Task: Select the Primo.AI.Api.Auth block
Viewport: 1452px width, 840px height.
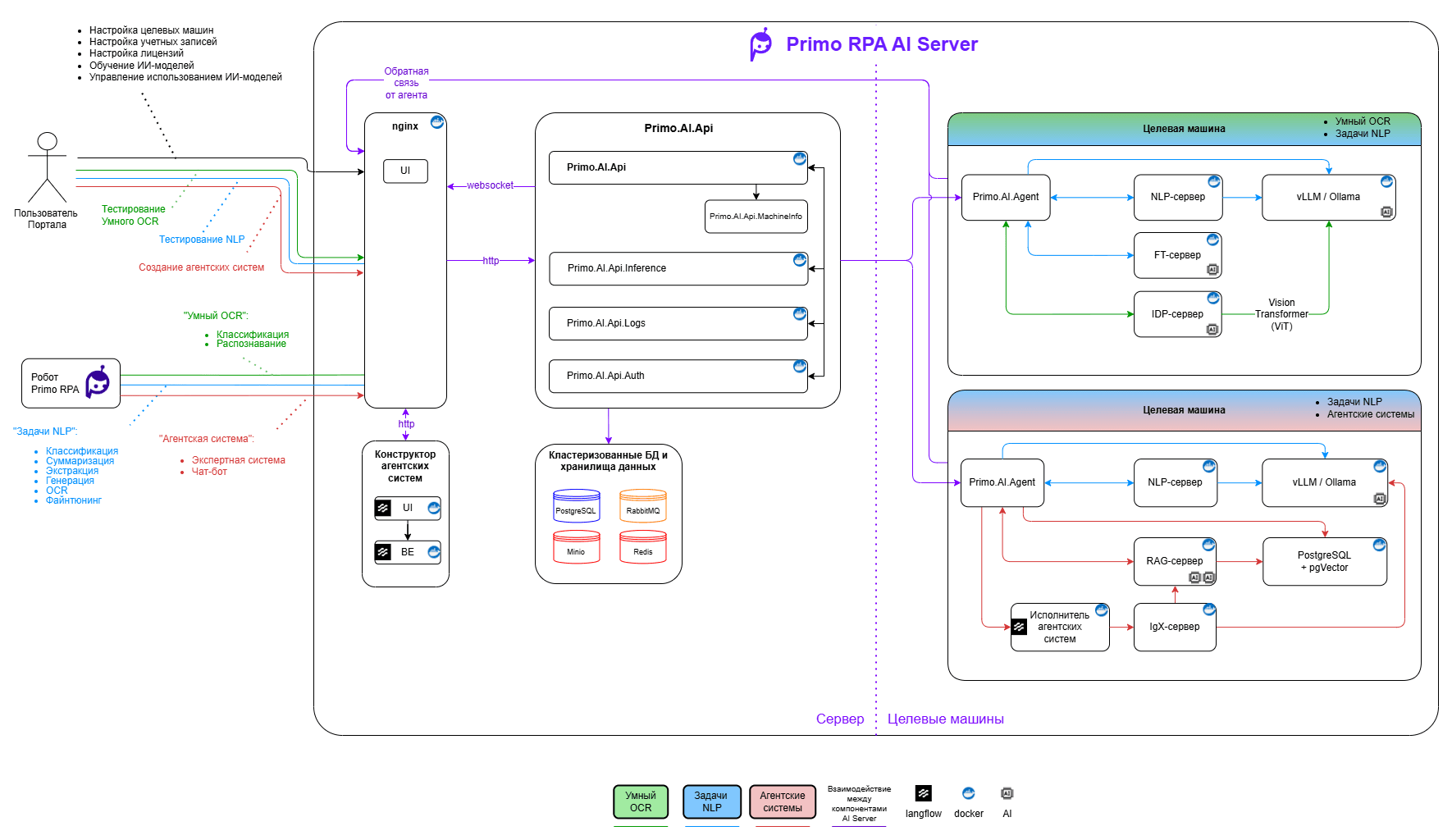Action: [x=678, y=376]
